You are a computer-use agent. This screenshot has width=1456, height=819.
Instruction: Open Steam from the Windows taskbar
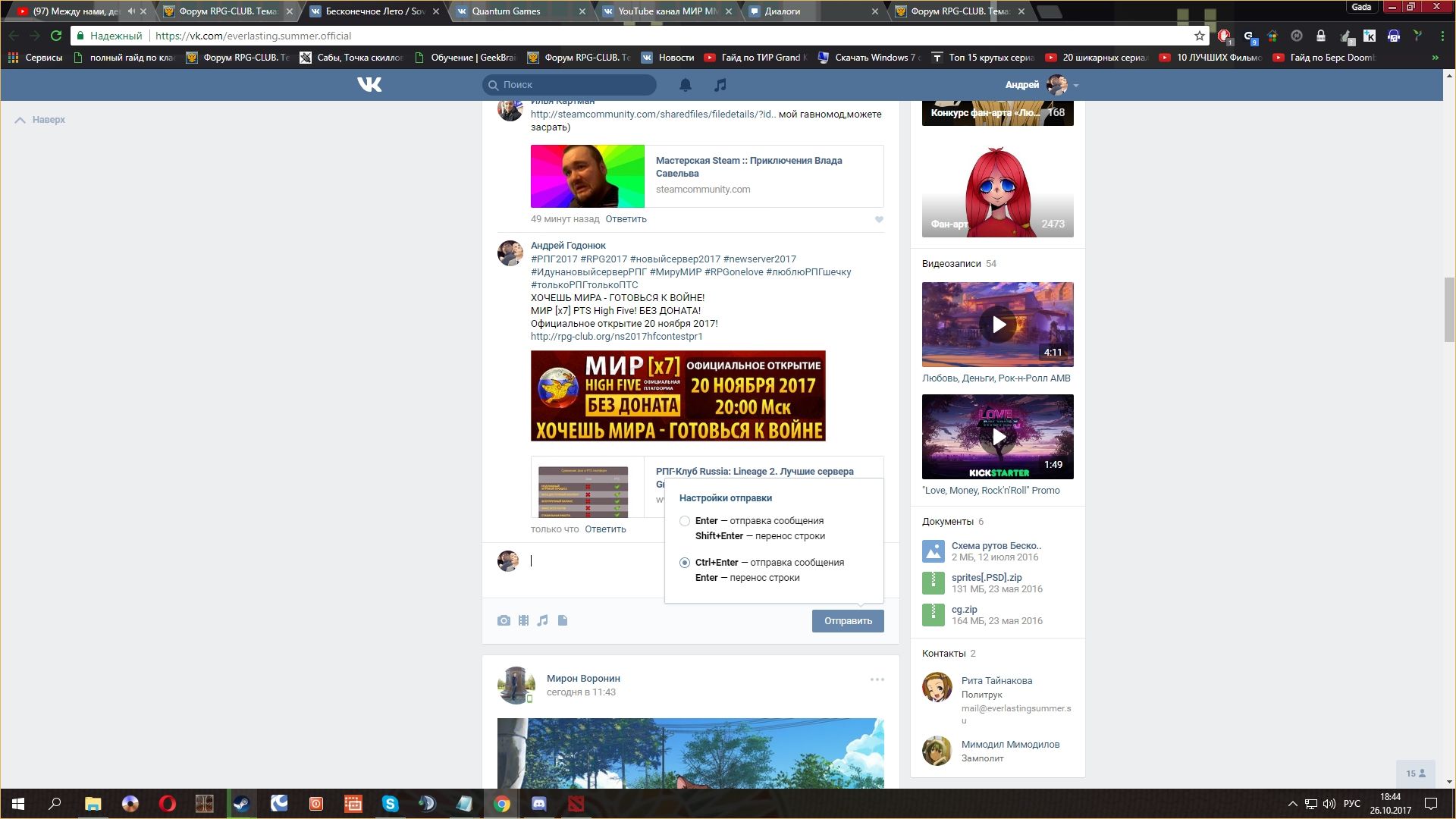pos(242,804)
